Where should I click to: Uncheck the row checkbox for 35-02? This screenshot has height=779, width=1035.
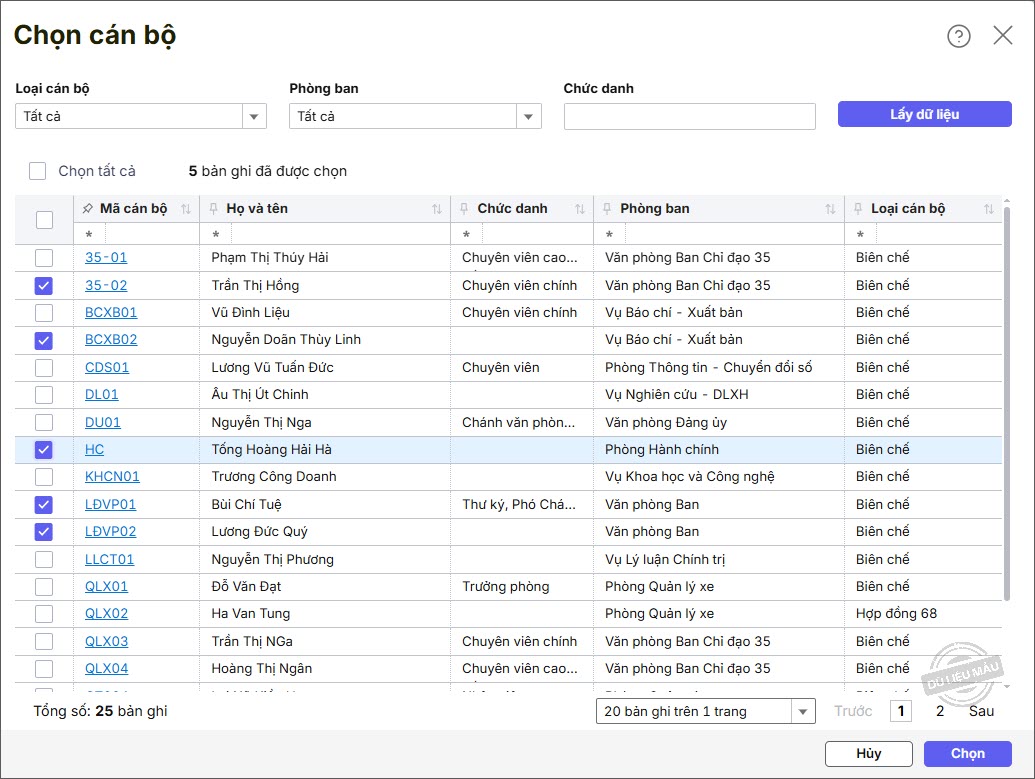click(44, 285)
